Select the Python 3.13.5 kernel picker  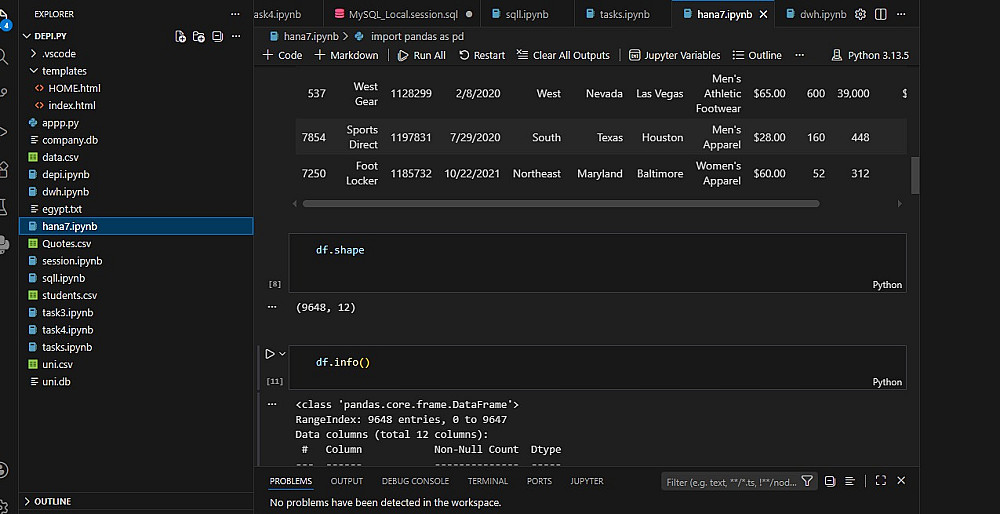pyautogui.click(x=869, y=55)
